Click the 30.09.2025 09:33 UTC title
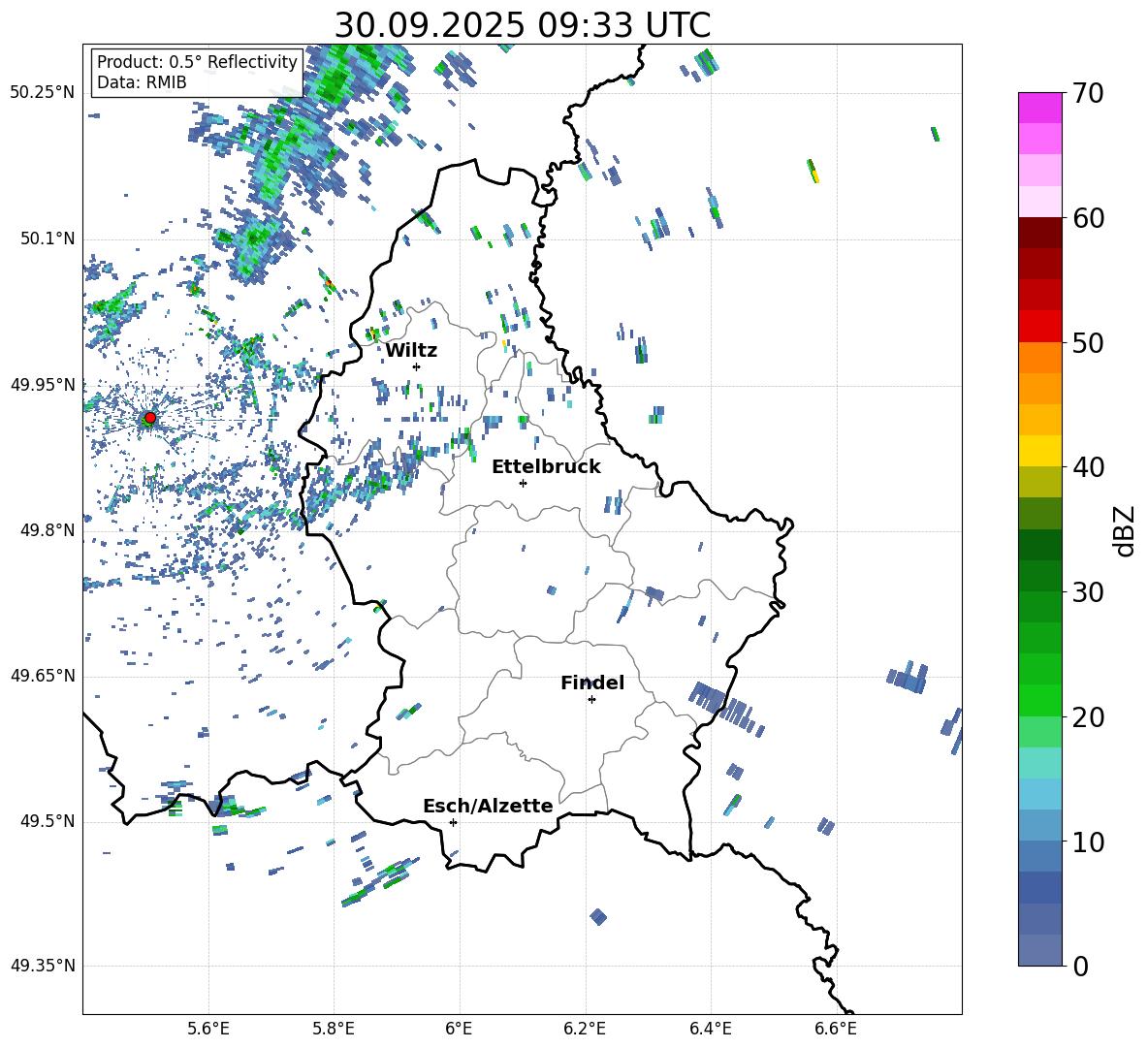1148x1048 pixels. (522, 25)
